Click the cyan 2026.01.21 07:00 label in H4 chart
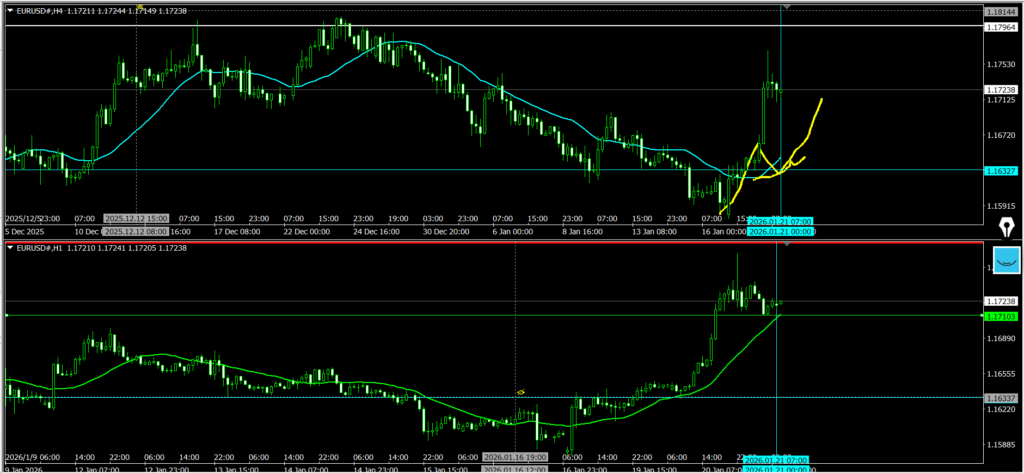The image size is (1024, 473). click(780, 220)
